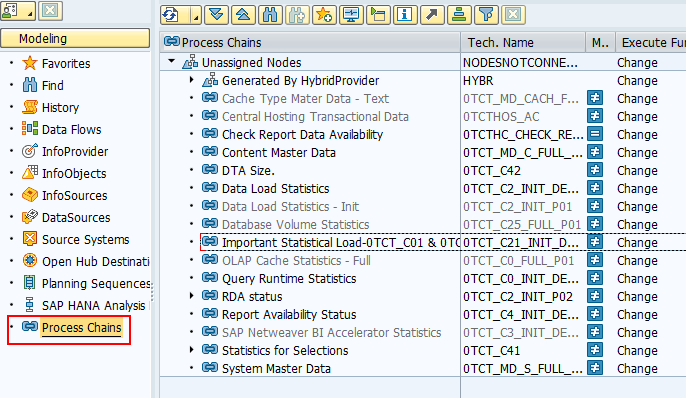Click the Execute Function column header
Screen dimensions: 686x398
coord(651,42)
